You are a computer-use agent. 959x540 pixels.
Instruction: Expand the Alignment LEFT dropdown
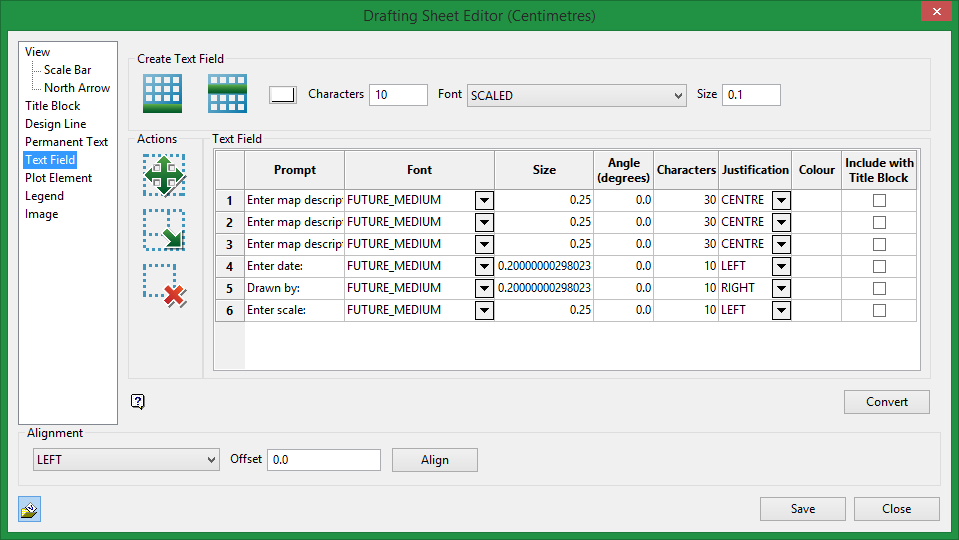125,460
